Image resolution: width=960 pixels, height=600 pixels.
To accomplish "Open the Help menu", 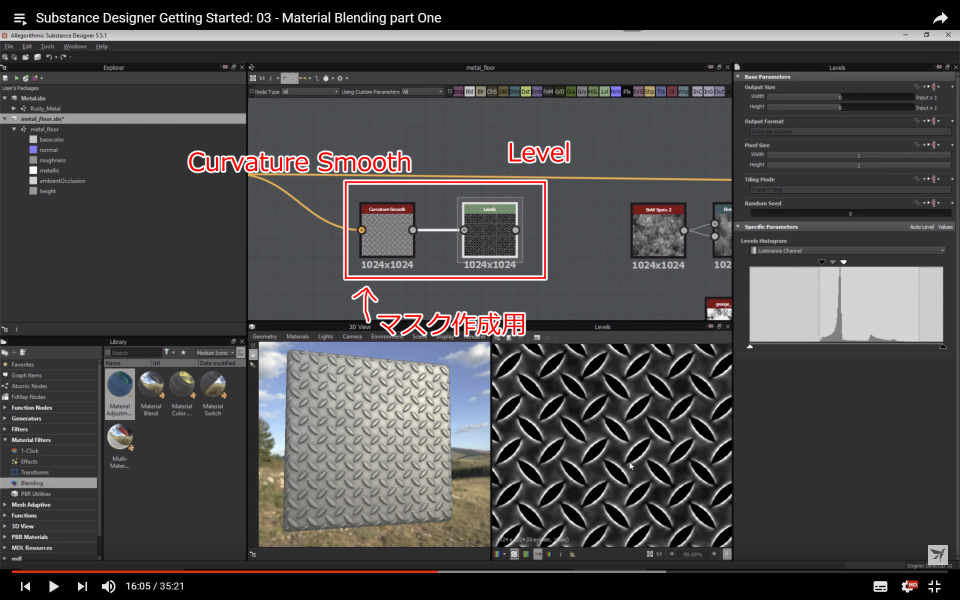I will [x=102, y=47].
